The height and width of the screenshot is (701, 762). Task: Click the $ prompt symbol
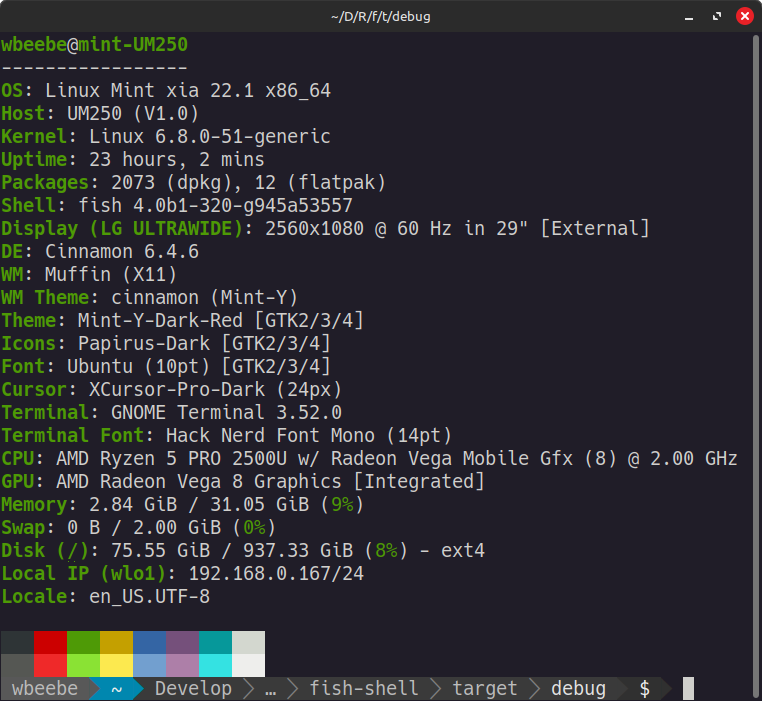[x=644, y=688]
